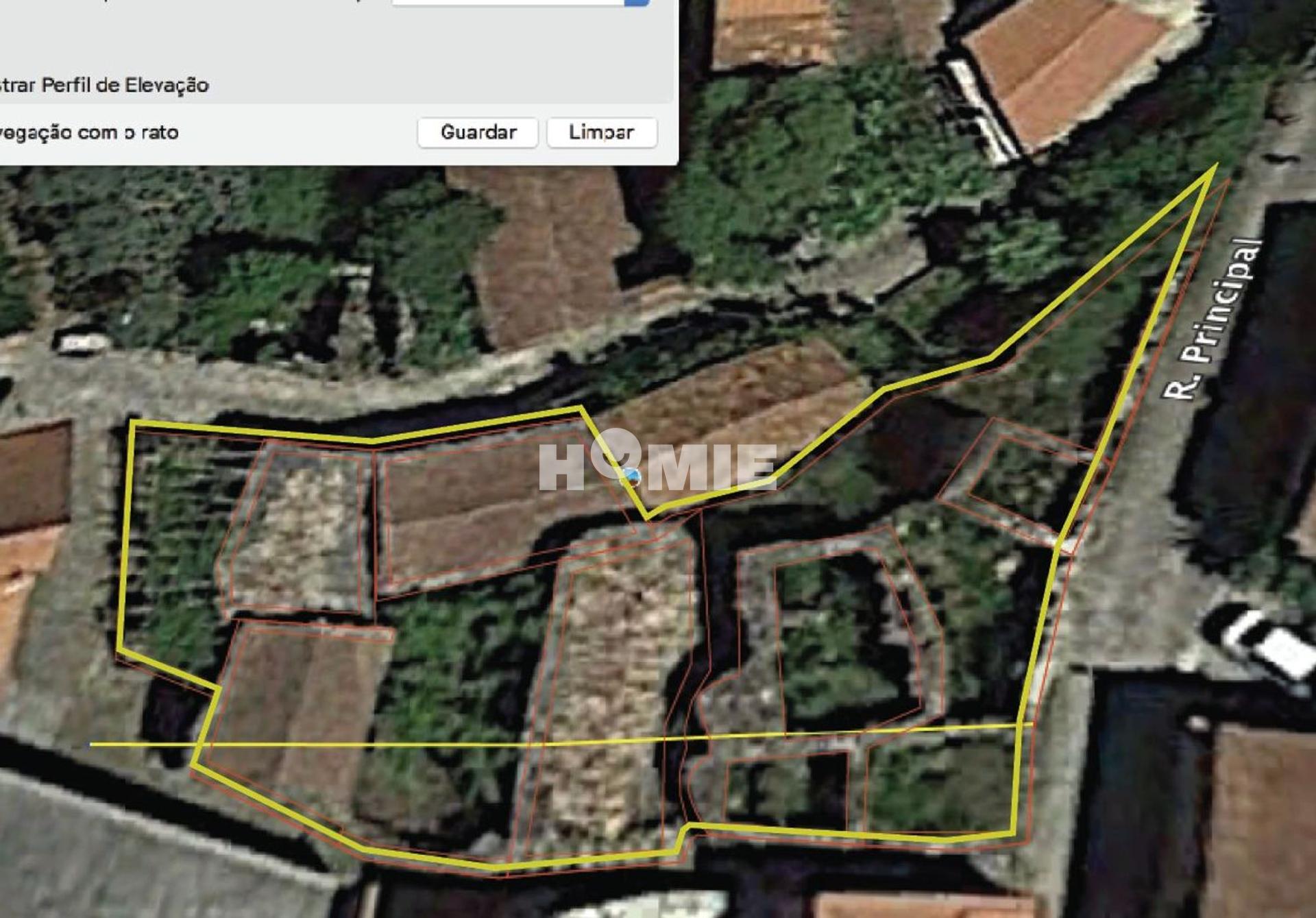The width and height of the screenshot is (1316, 918).
Task: Click the R. Principal street label
Action: (x=1213, y=318)
